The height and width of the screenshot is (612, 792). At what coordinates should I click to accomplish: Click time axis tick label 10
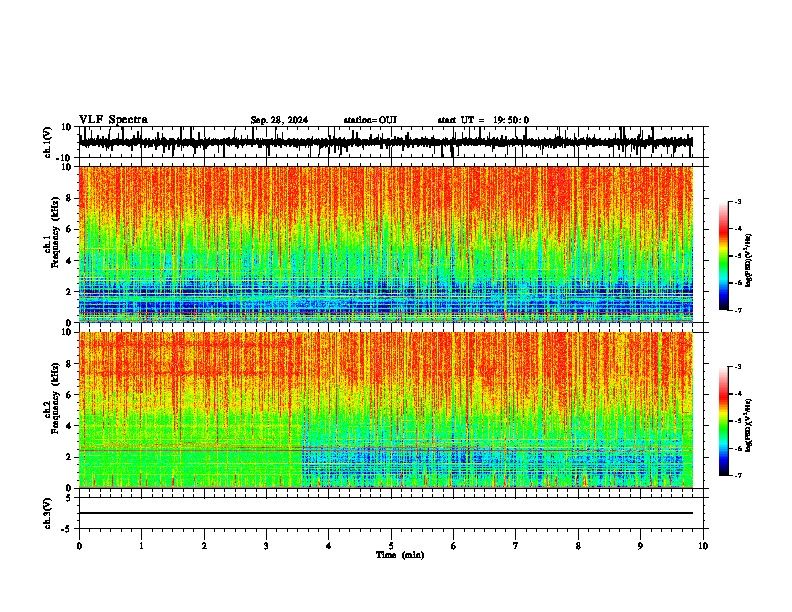[x=703, y=546]
